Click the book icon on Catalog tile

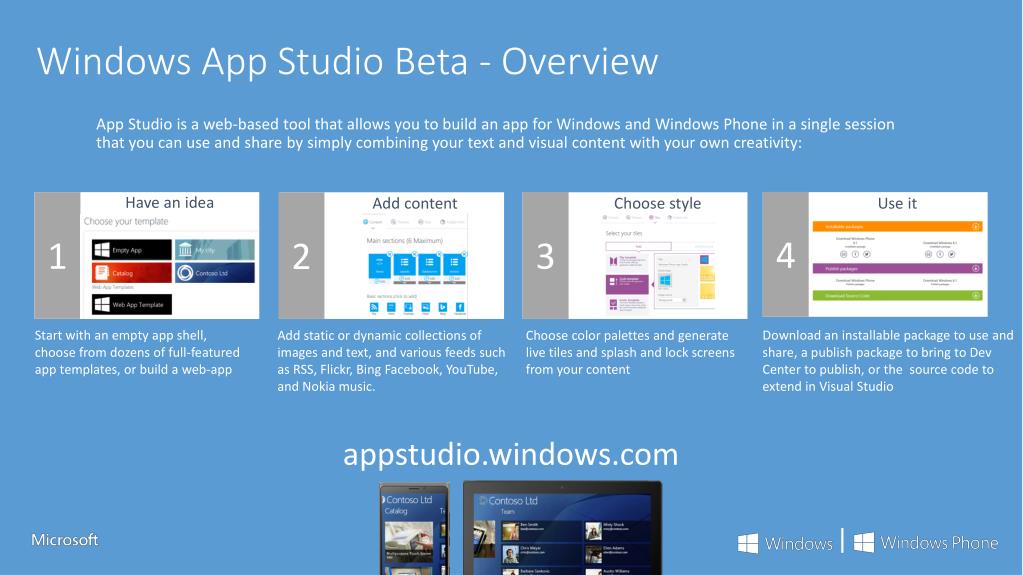[102, 273]
